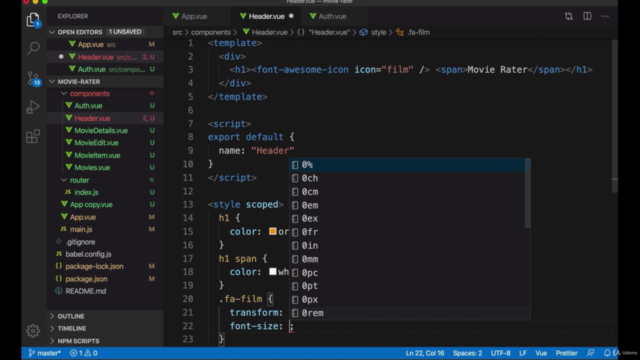
Task: Open the Manage gear menu
Action: [x=33, y=331]
